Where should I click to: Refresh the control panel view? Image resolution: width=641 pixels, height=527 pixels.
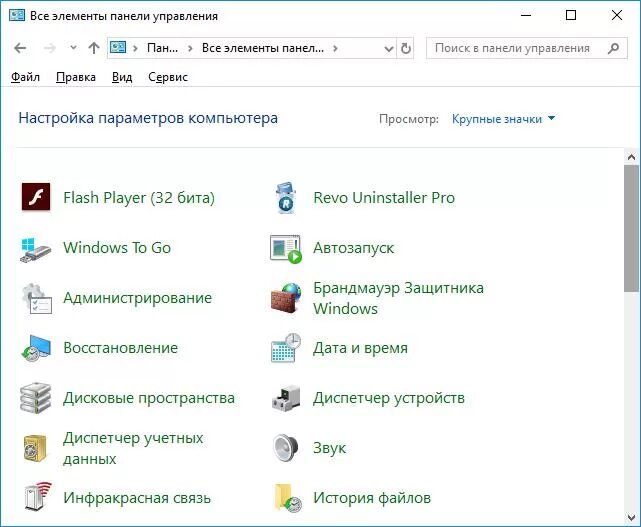pyautogui.click(x=406, y=48)
